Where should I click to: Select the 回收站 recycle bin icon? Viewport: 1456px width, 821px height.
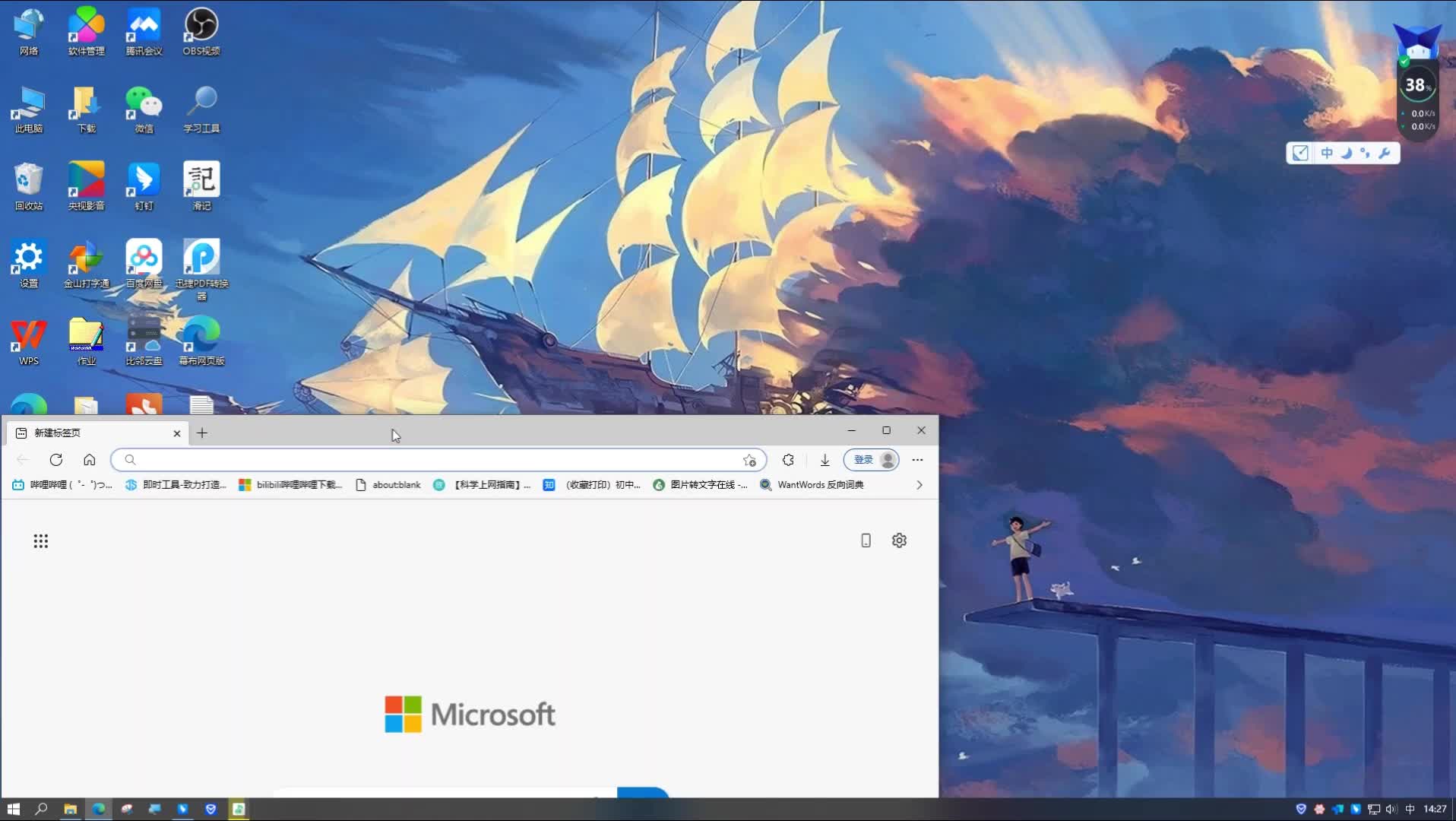point(29,187)
